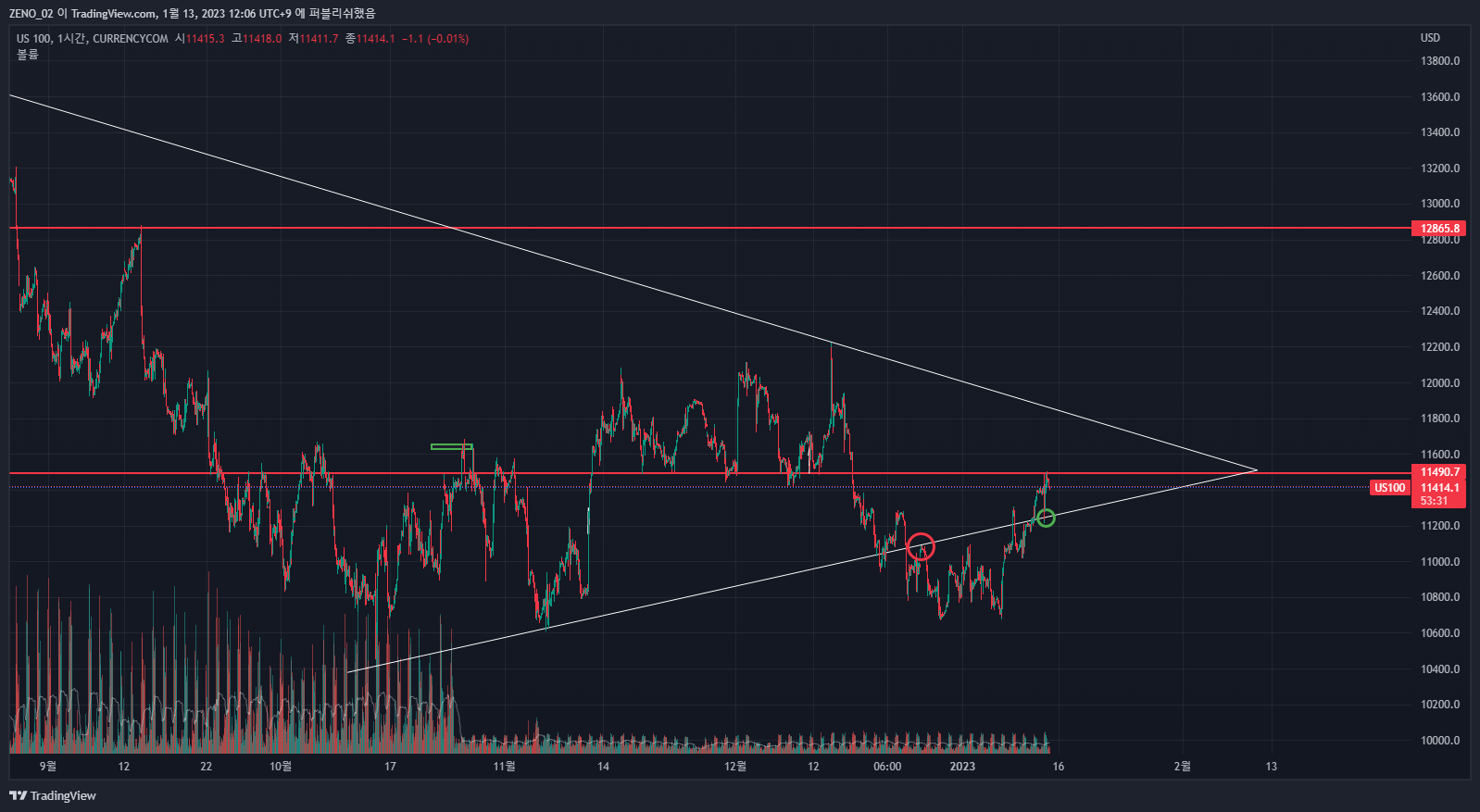Image resolution: width=1480 pixels, height=812 pixels.
Task: Click the 12200.0 price axis label
Action: click(x=1439, y=347)
